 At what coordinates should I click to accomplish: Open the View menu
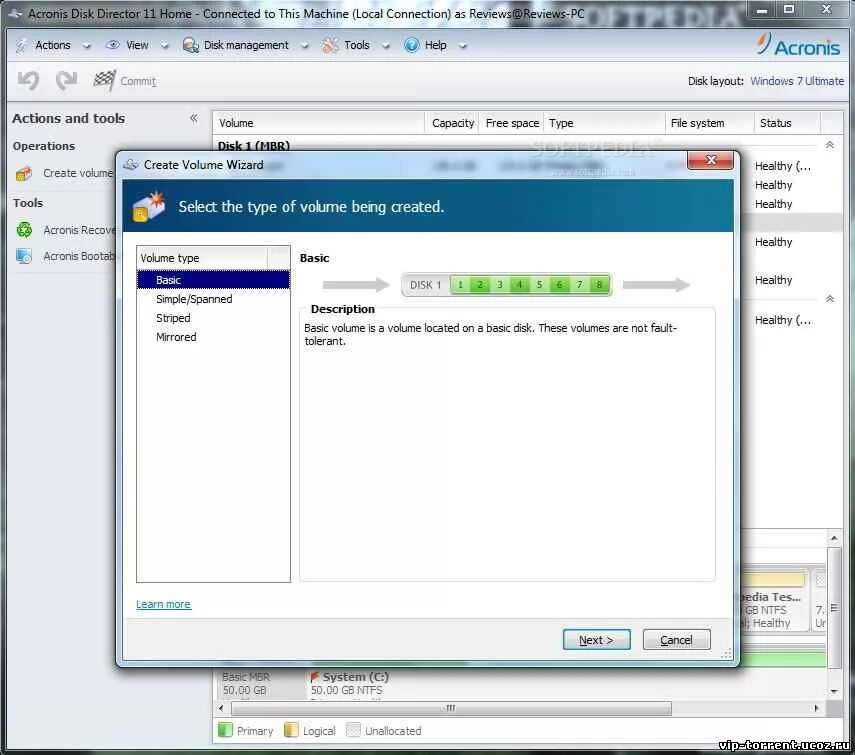(x=137, y=45)
